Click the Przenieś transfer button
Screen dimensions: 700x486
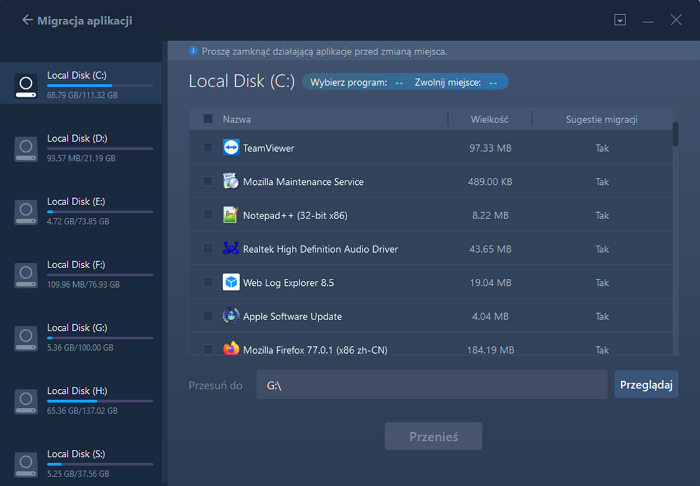click(433, 436)
